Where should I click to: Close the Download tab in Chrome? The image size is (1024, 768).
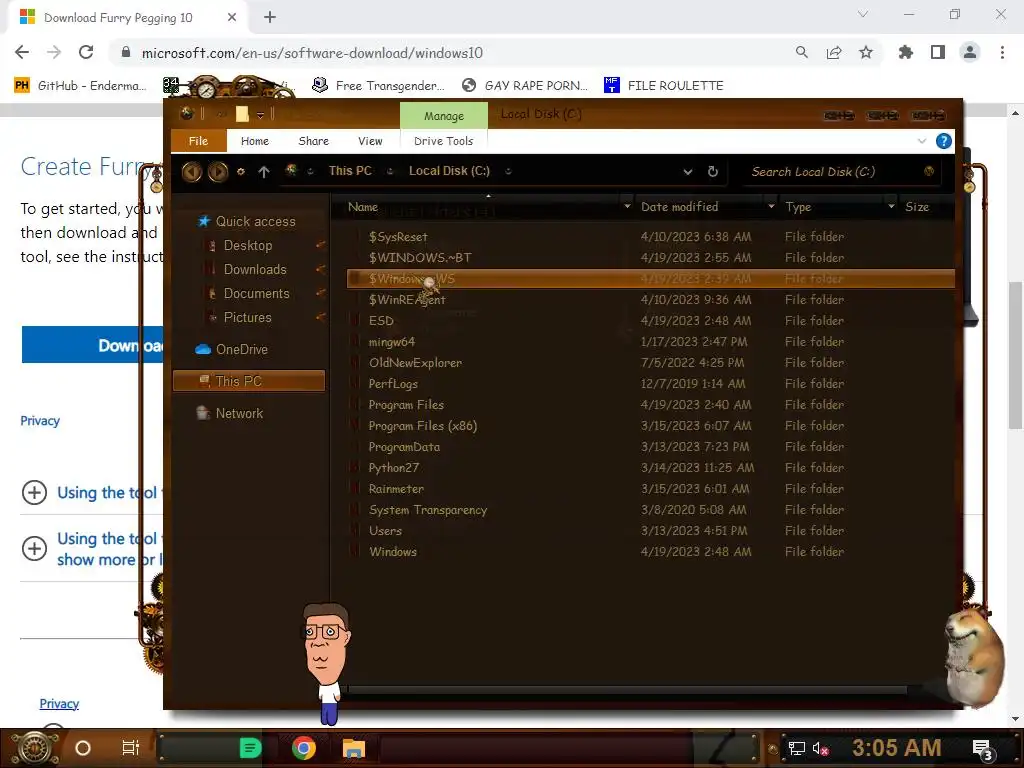(x=232, y=18)
